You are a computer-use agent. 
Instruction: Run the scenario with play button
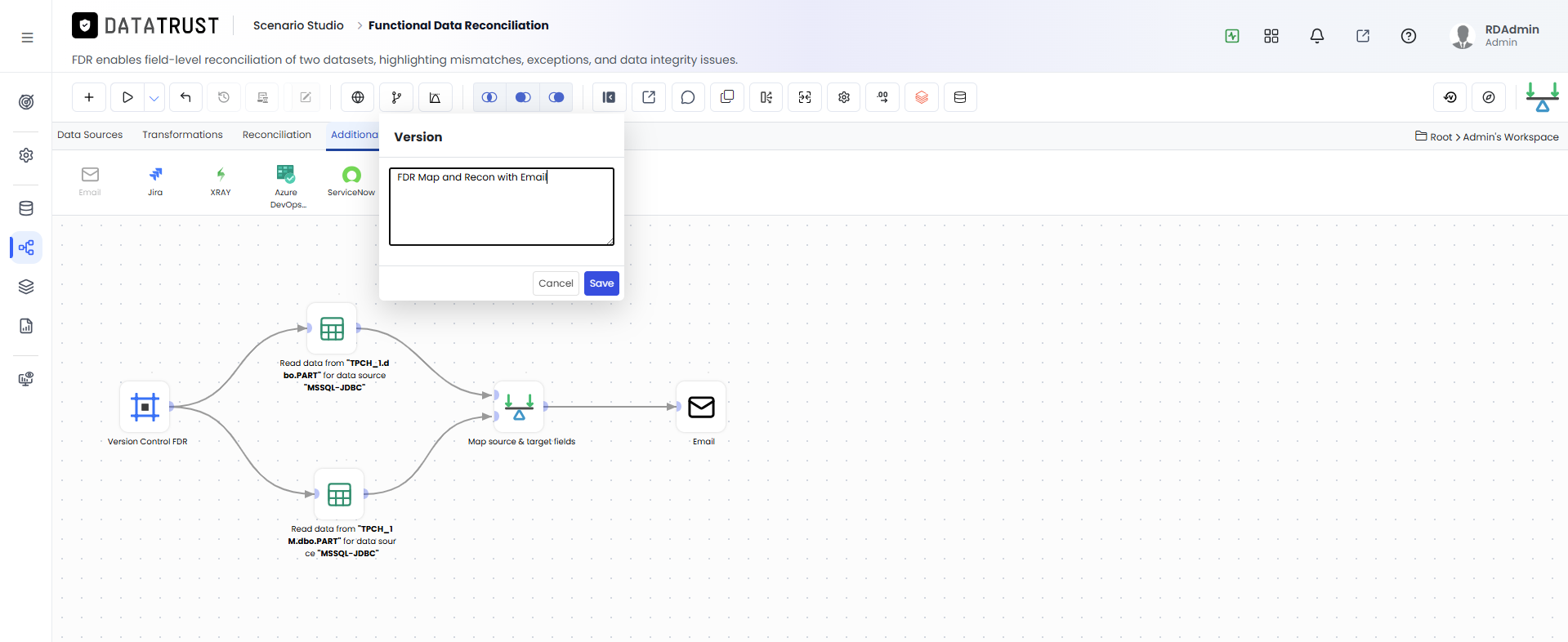[127, 97]
